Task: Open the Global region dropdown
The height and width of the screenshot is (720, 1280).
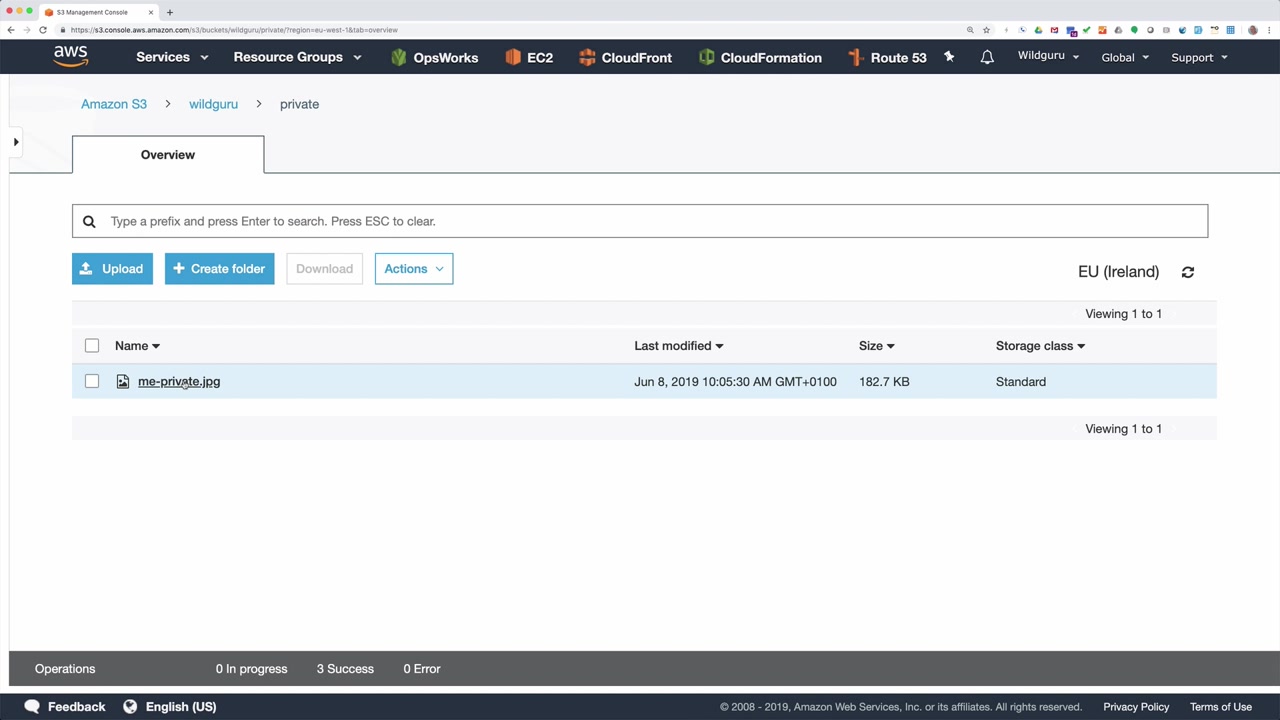Action: 1125,57
